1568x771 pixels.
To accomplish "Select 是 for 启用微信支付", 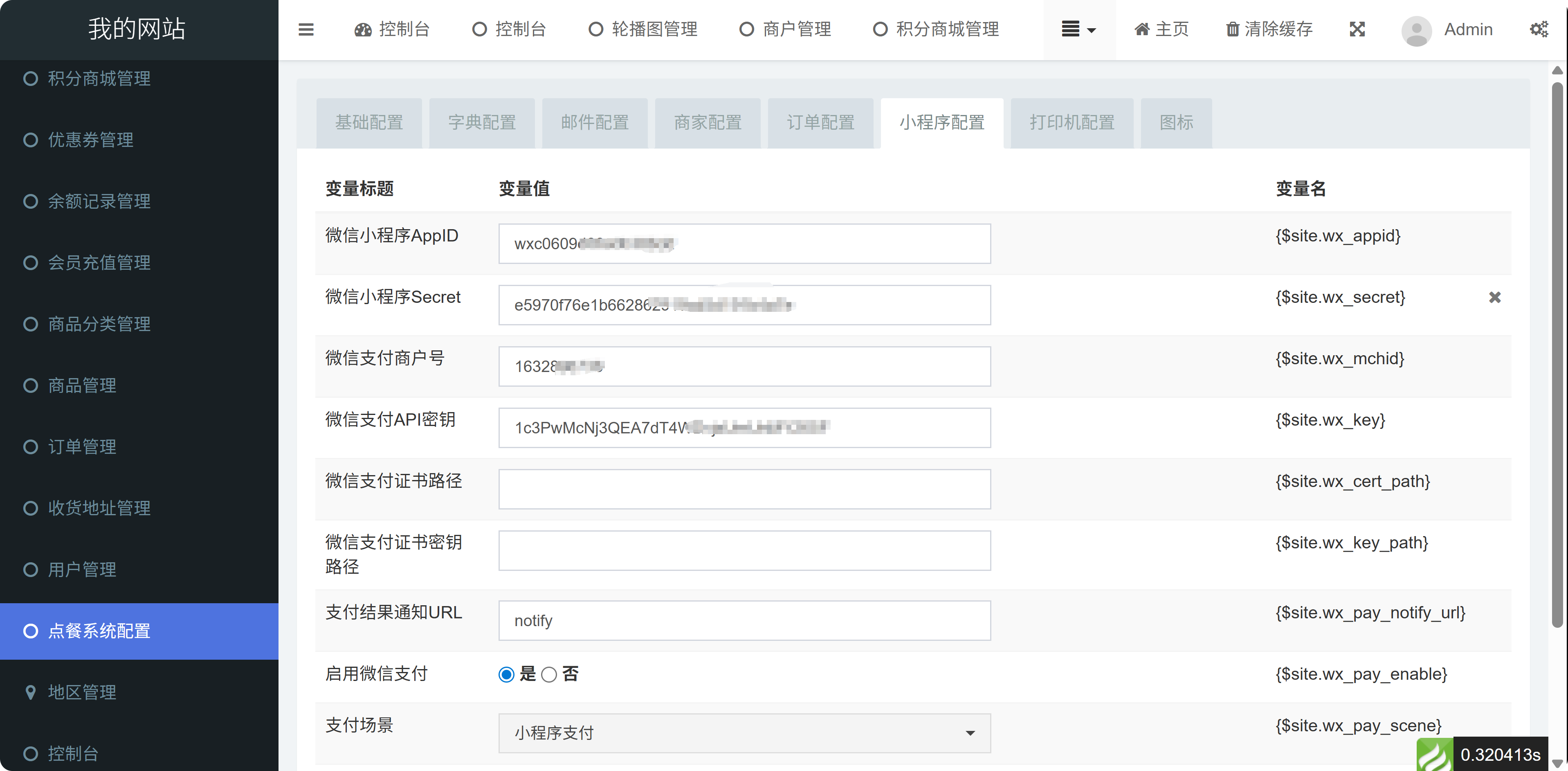I will coord(506,674).
